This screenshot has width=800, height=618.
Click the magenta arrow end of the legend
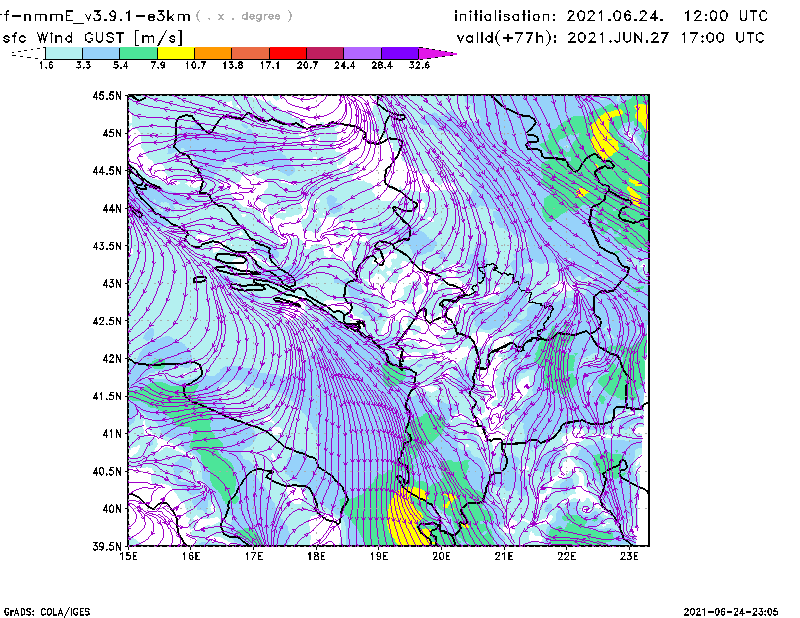coord(437,53)
